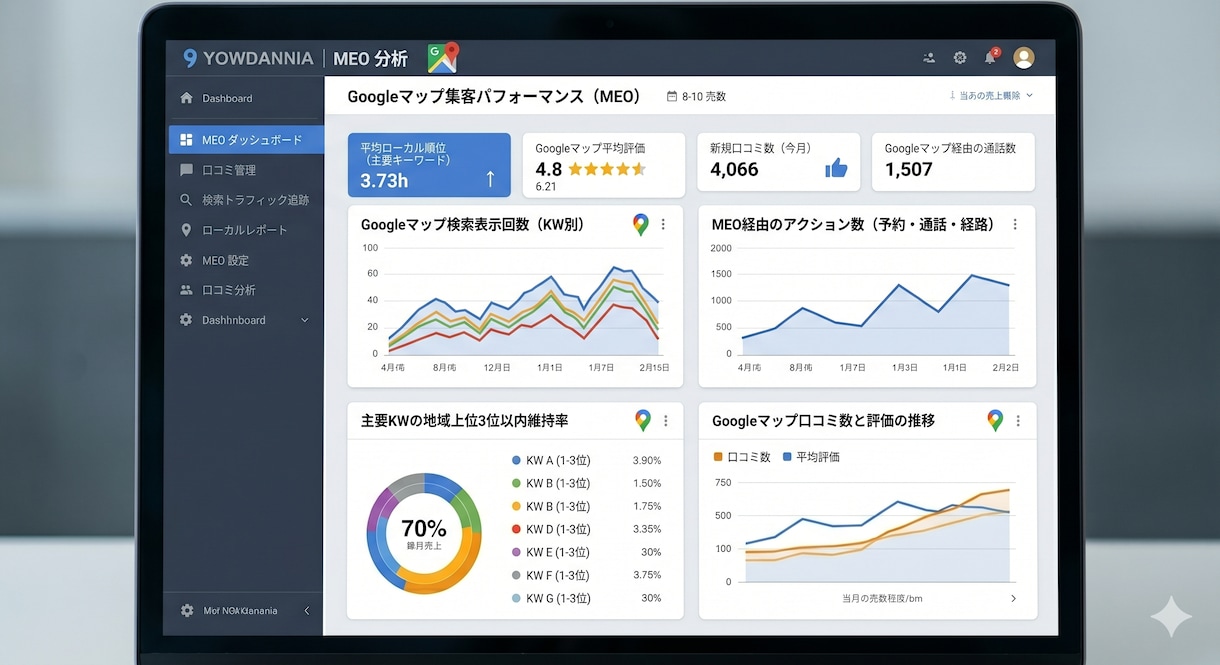Click KW G (1-3位) legend row
The image size is (1220, 665).
[586, 598]
